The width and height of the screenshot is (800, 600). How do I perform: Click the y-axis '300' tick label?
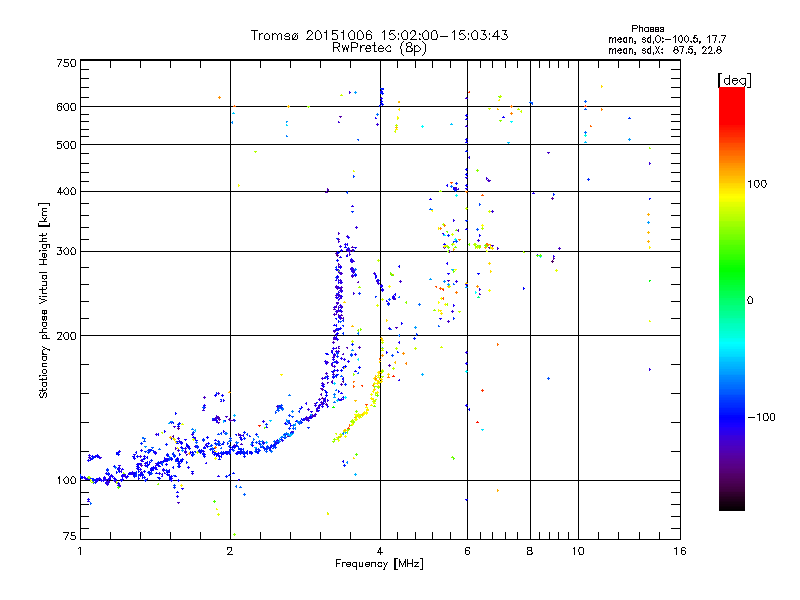point(66,251)
